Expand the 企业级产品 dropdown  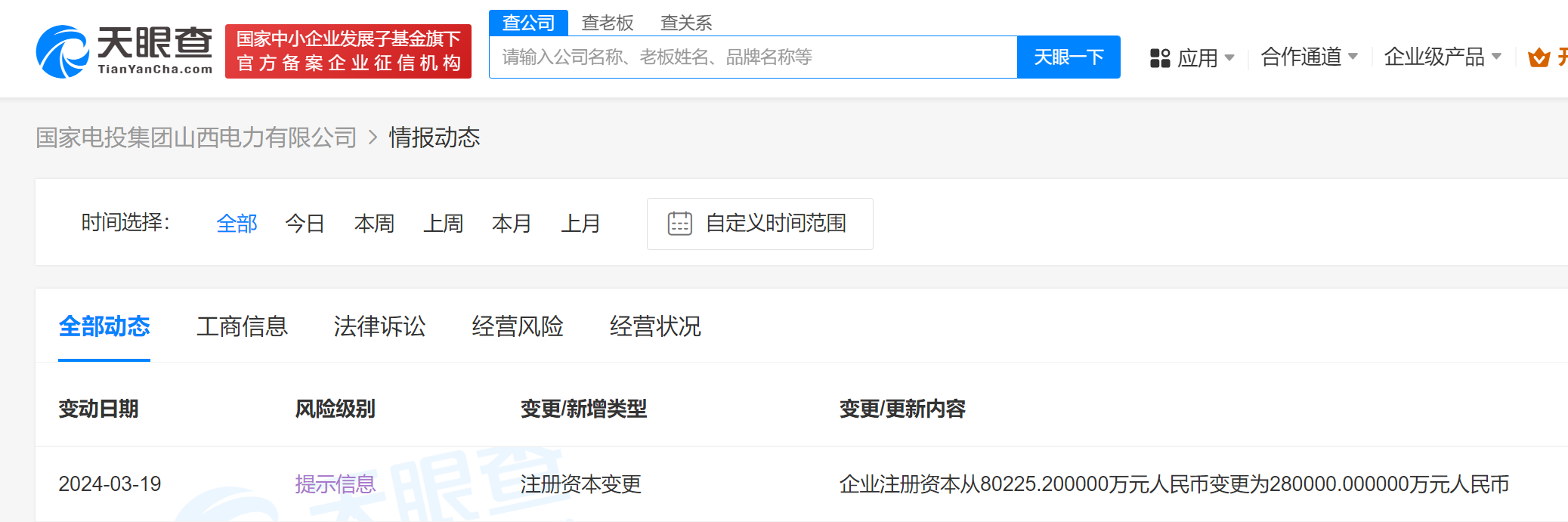(x=1442, y=57)
